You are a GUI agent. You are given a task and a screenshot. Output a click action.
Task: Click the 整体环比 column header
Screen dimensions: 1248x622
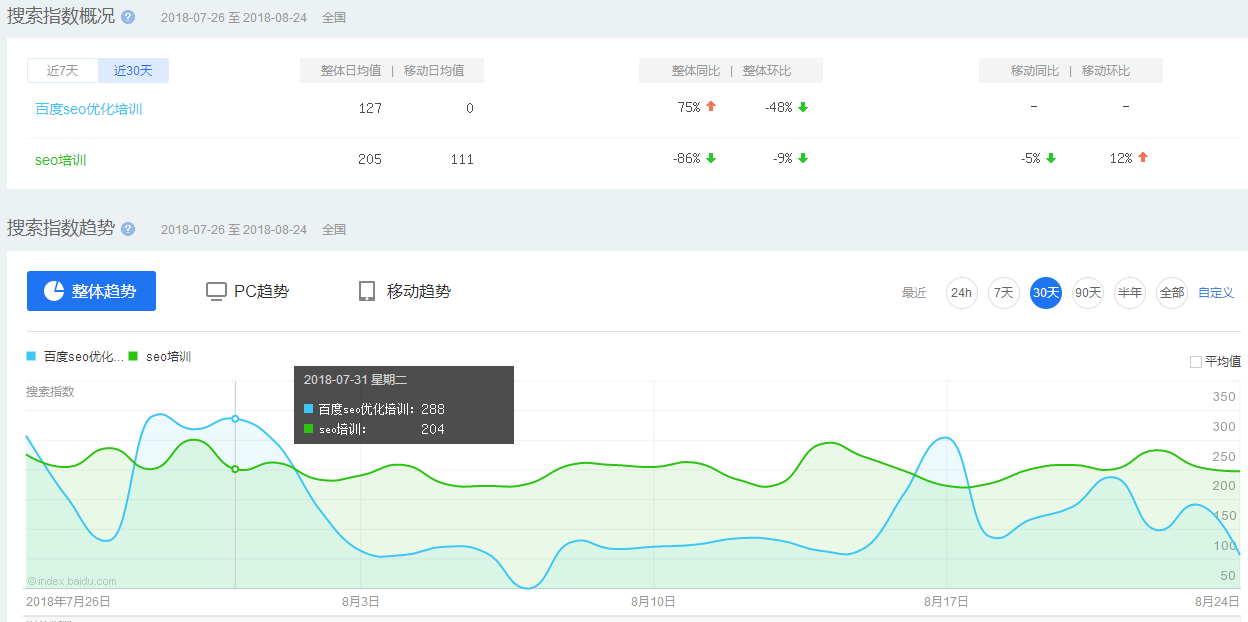coord(767,71)
